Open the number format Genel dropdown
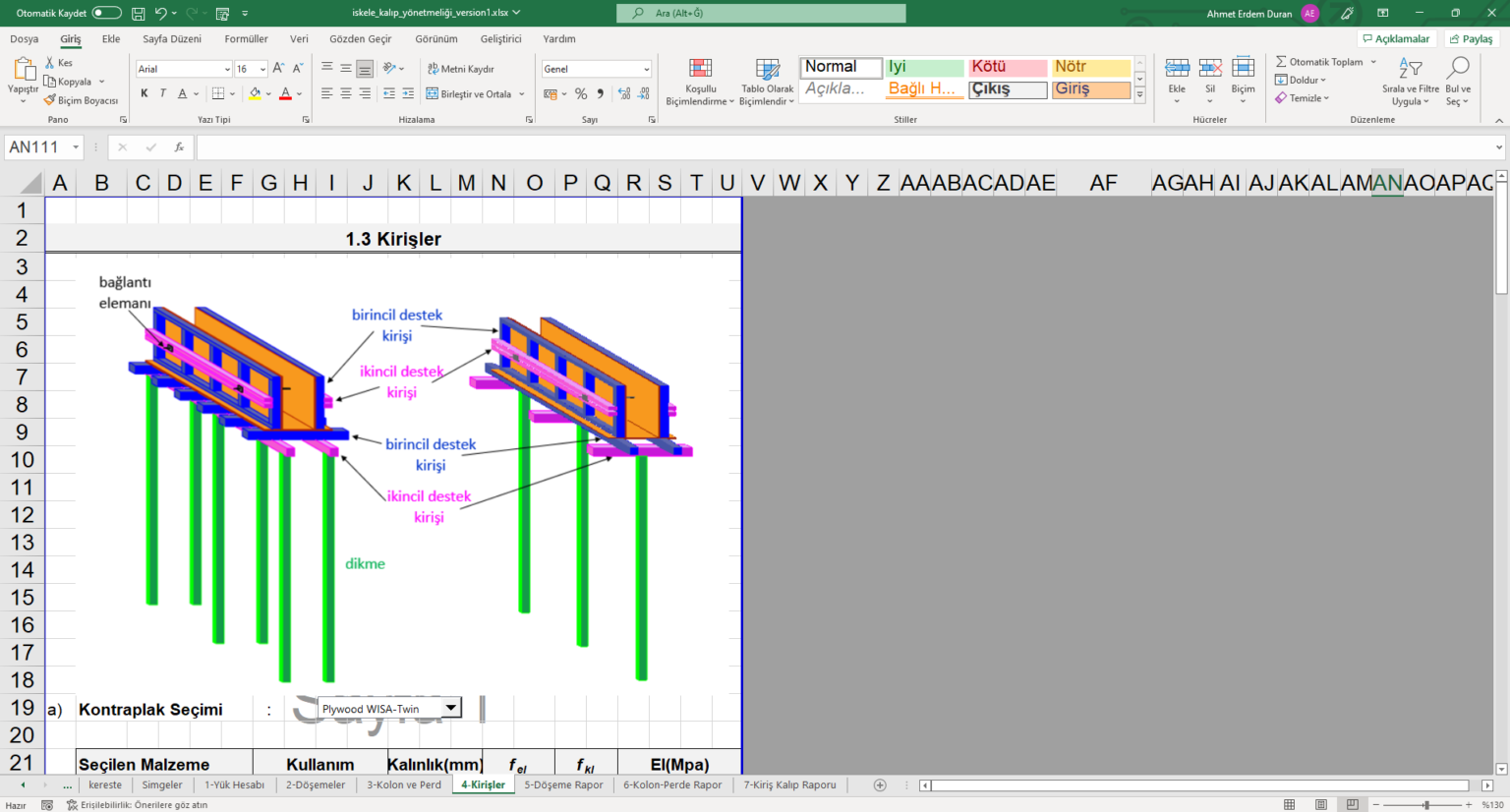1510x812 pixels. pos(646,69)
